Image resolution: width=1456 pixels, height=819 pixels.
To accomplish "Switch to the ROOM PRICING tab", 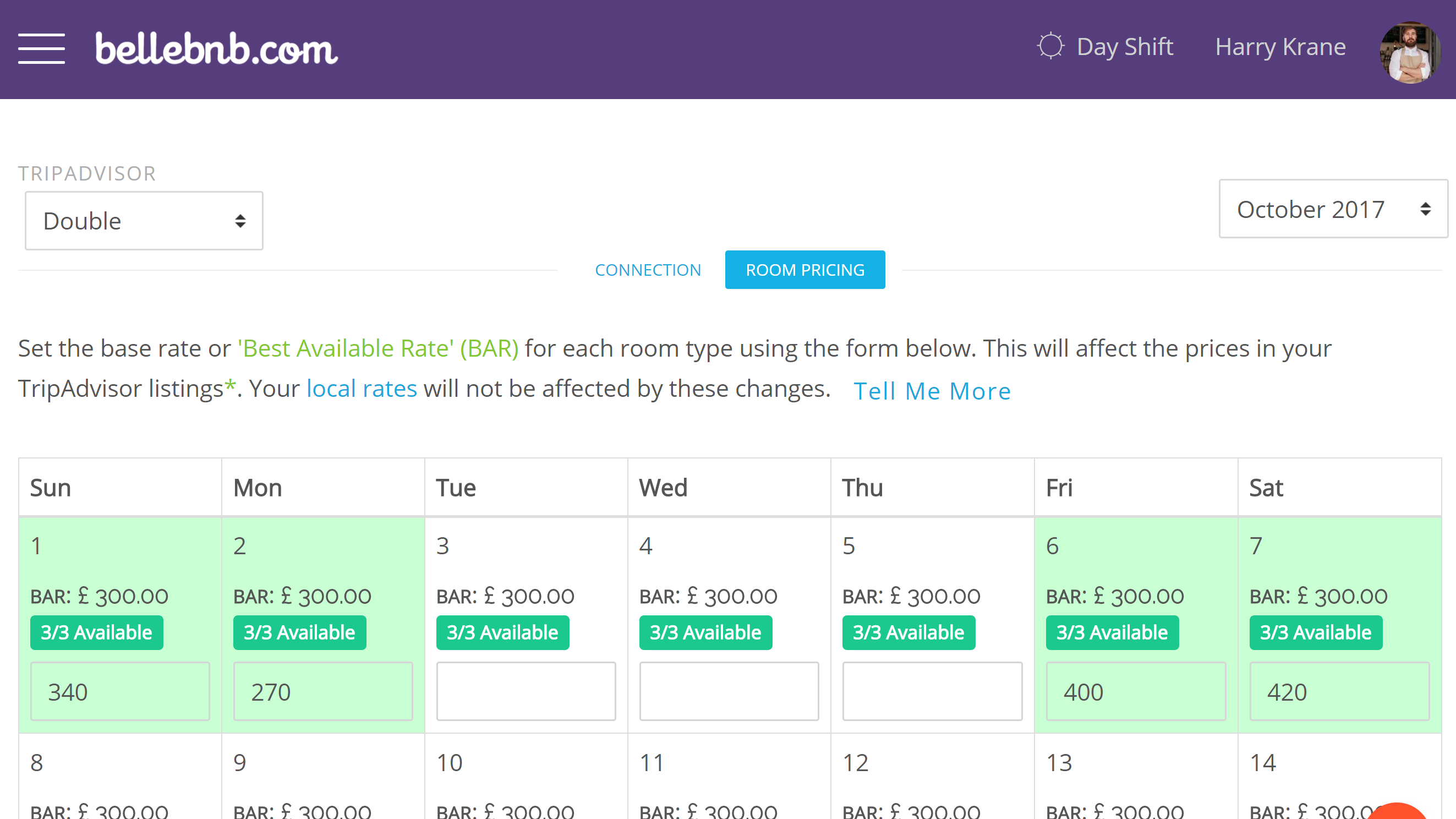I will pyautogui.click(x=805, y=269).
